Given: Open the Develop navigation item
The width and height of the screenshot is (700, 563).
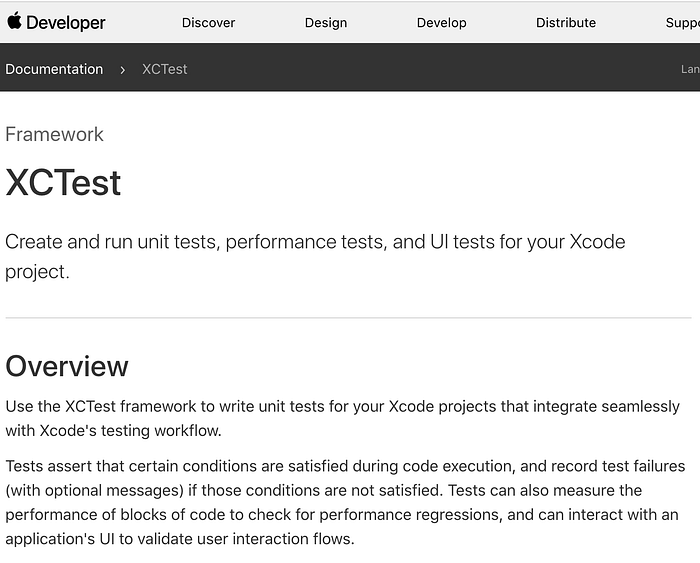Looking at the screenshot, I should 441,22.
